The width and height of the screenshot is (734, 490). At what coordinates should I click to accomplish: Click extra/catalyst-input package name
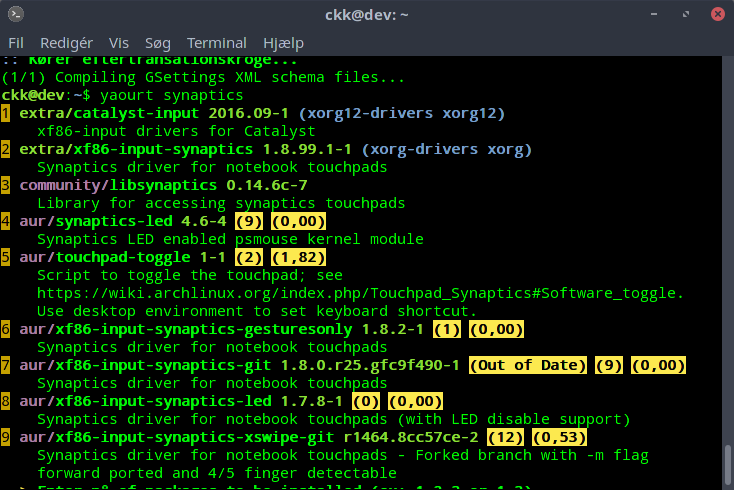click(x=109, y=113)
